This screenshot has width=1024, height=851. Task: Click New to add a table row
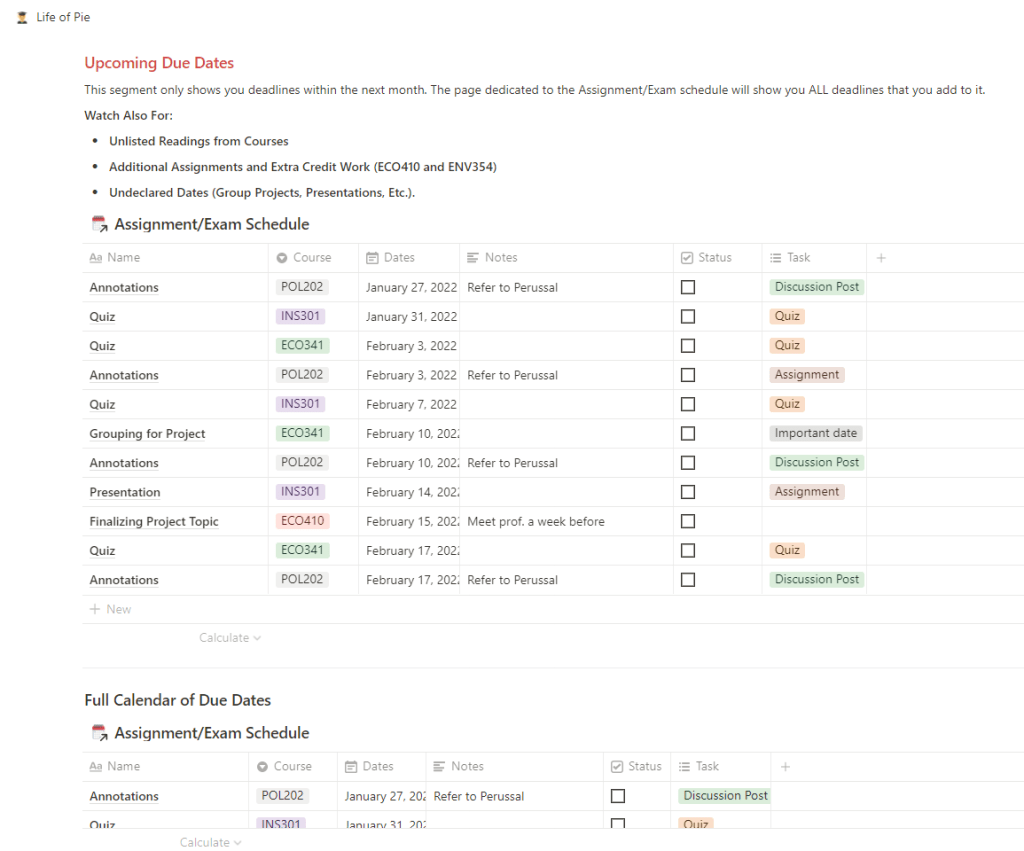point(110,608)
